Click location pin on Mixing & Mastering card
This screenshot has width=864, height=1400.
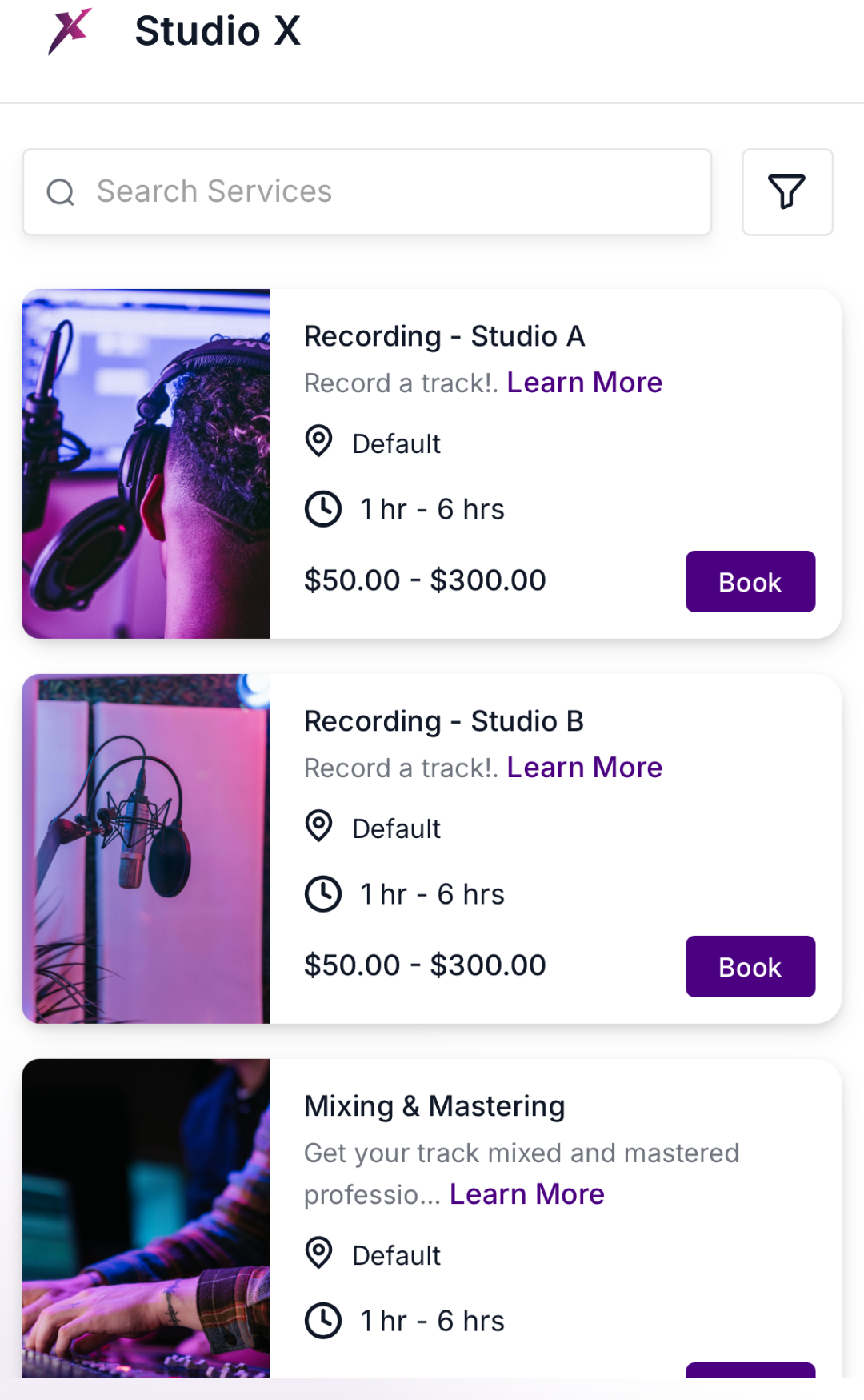[319, 1254]
